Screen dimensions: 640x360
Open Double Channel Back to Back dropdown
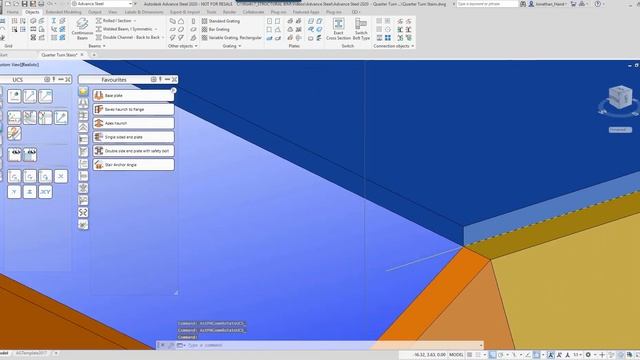(x=162, y=37)
